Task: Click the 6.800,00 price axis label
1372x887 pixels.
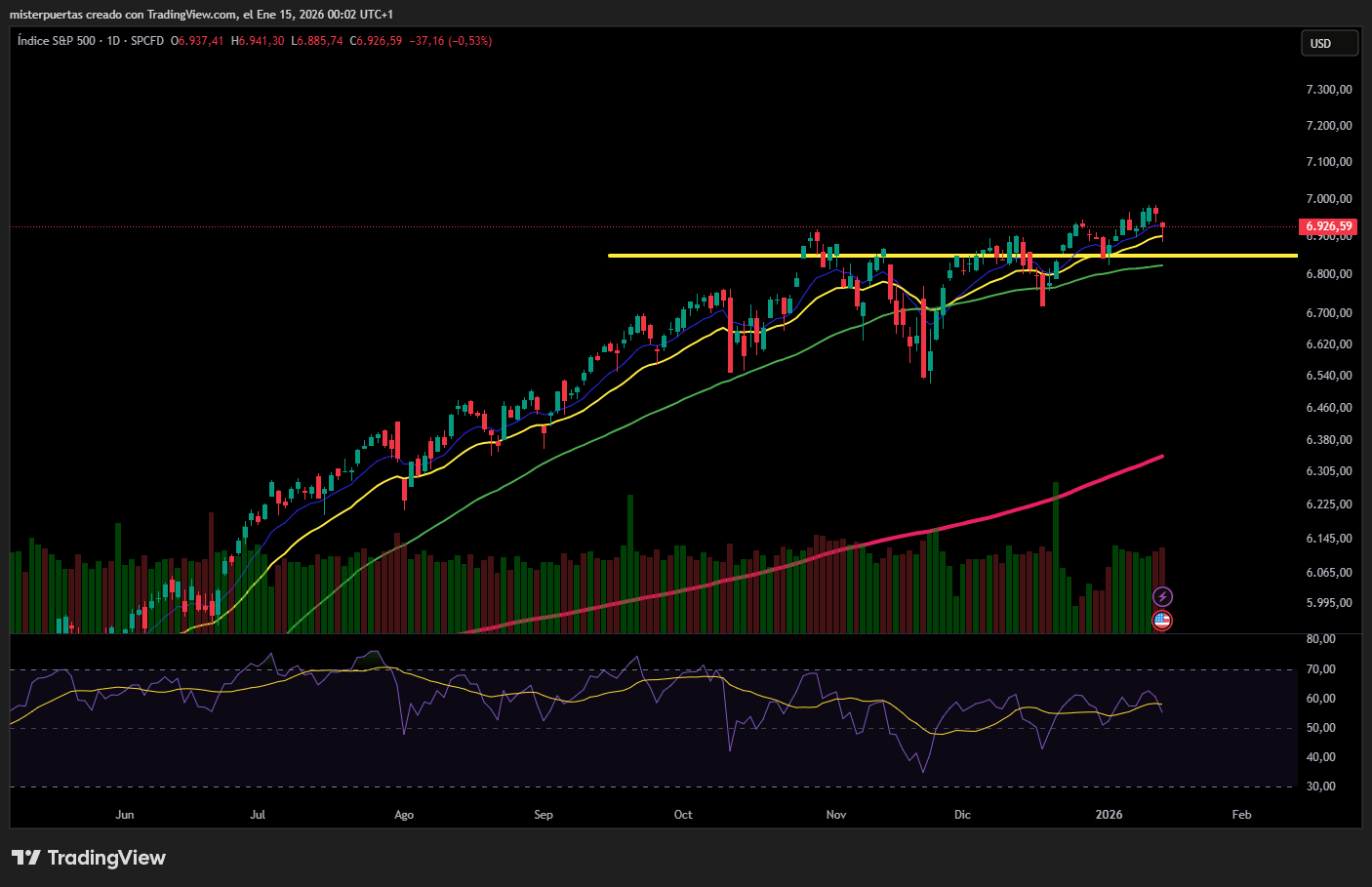Action: [1329, 274]
